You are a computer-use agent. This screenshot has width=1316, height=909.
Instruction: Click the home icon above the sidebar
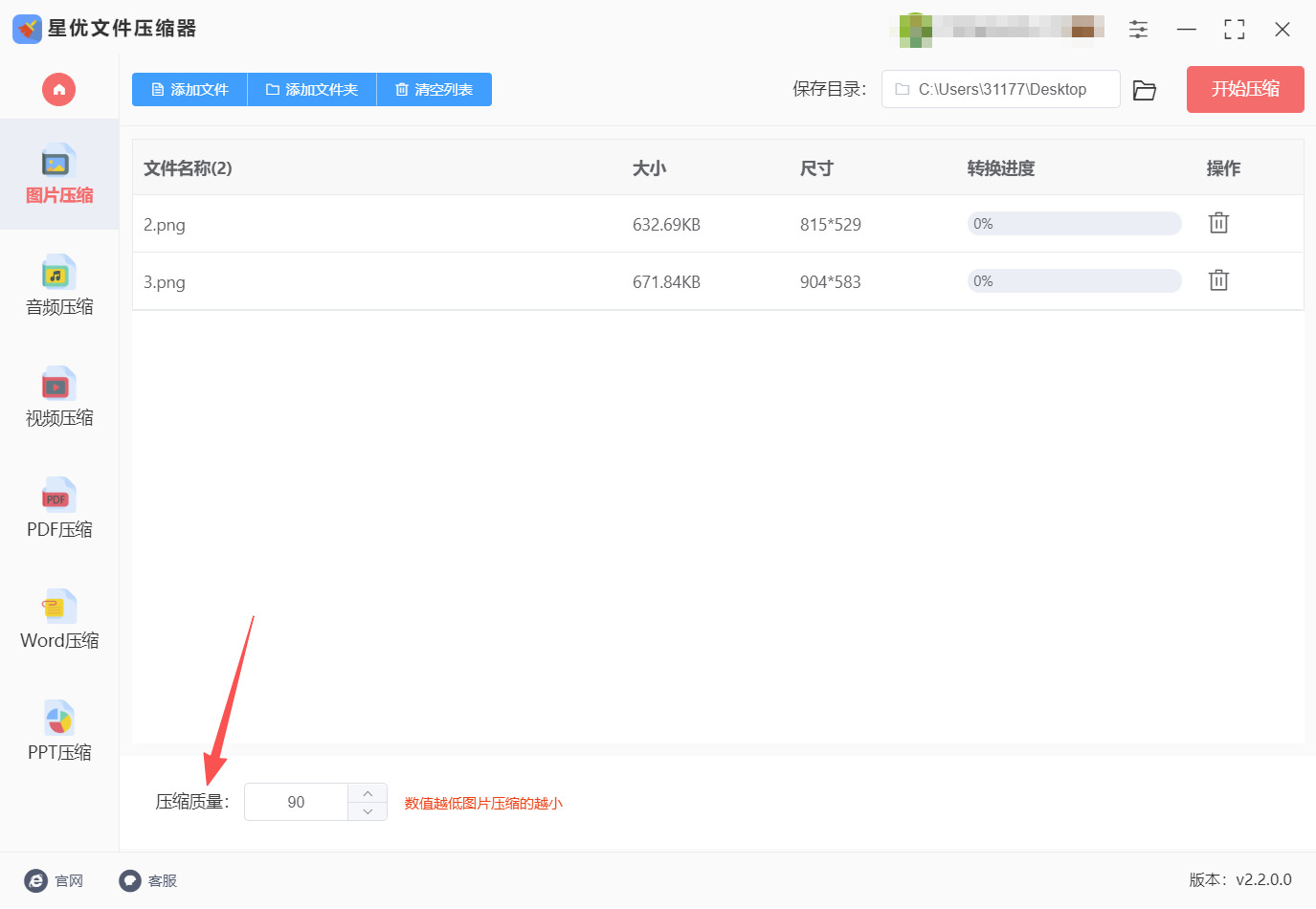58,89
